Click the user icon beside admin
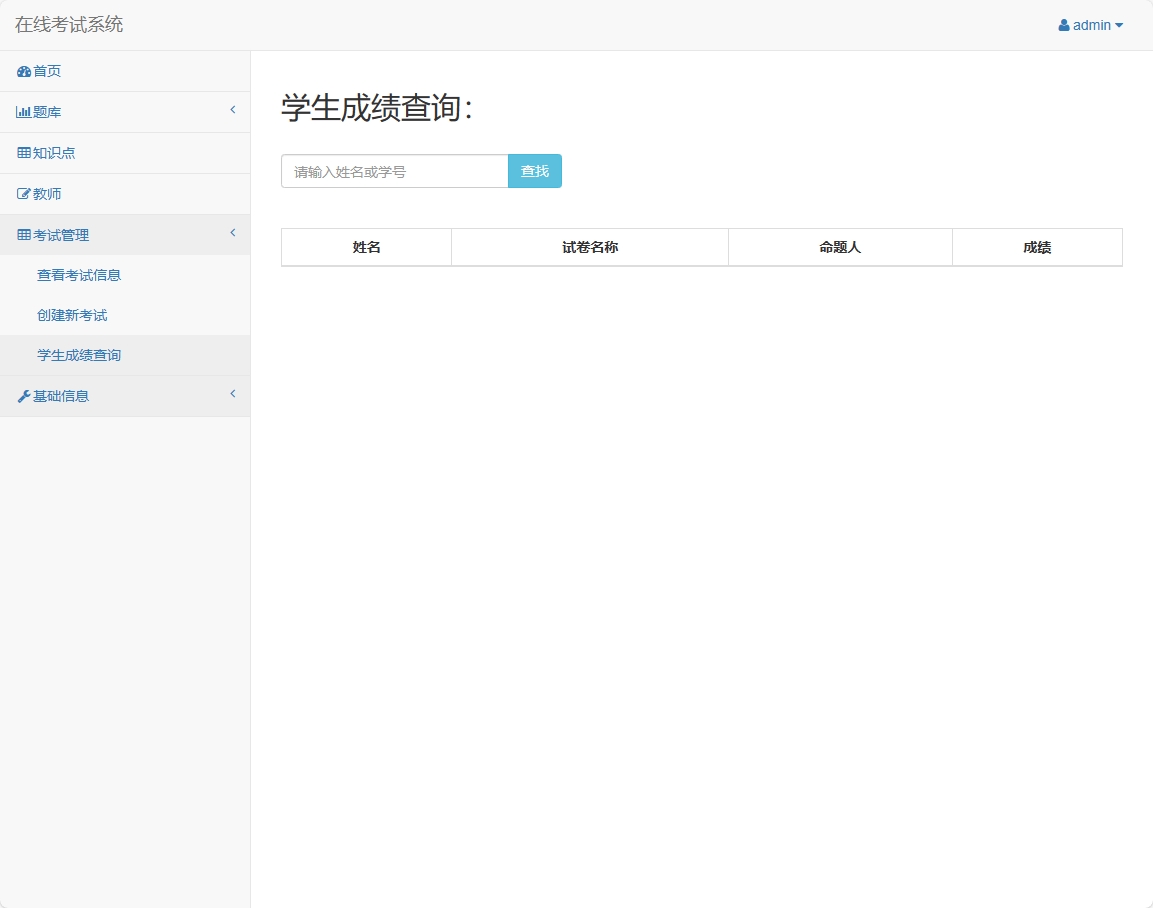This screenshot has width=1153, height=908. pyautogui.click(x=1063, y=25)
